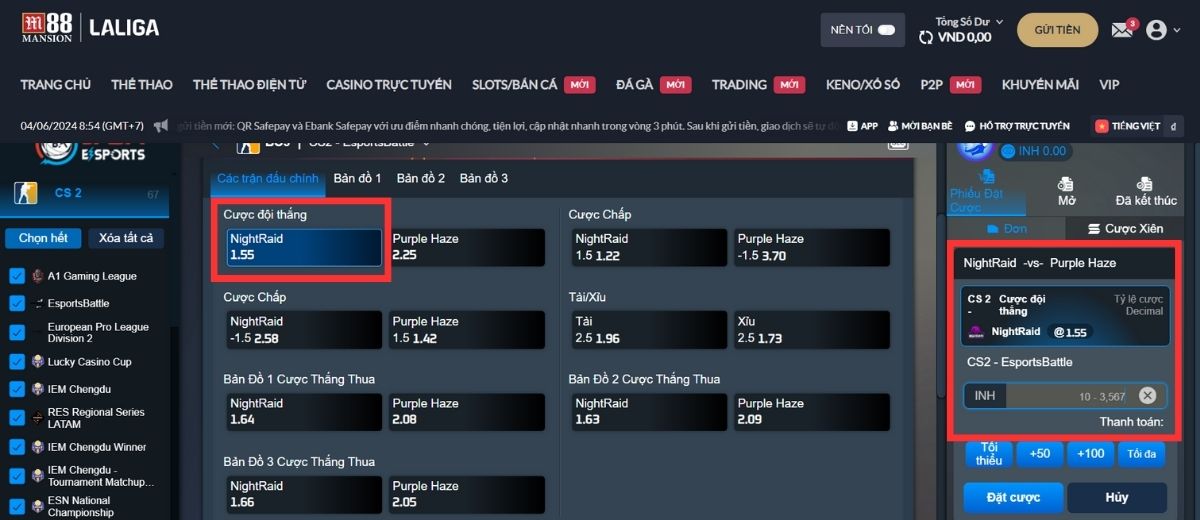Open the ĐÁ GÀ menu item
Viewport: 1200px width, 520px height.
[x=635, y=85]
